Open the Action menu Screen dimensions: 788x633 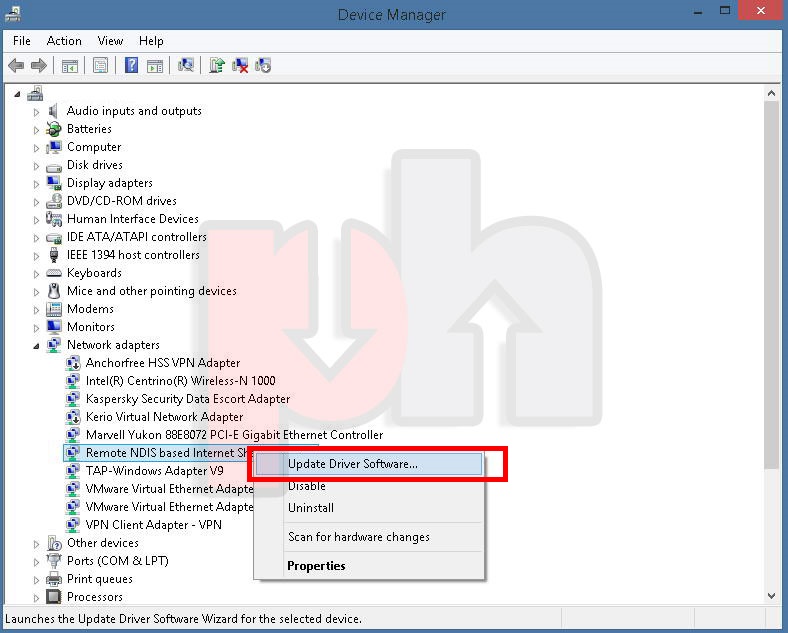coord(64,41)
